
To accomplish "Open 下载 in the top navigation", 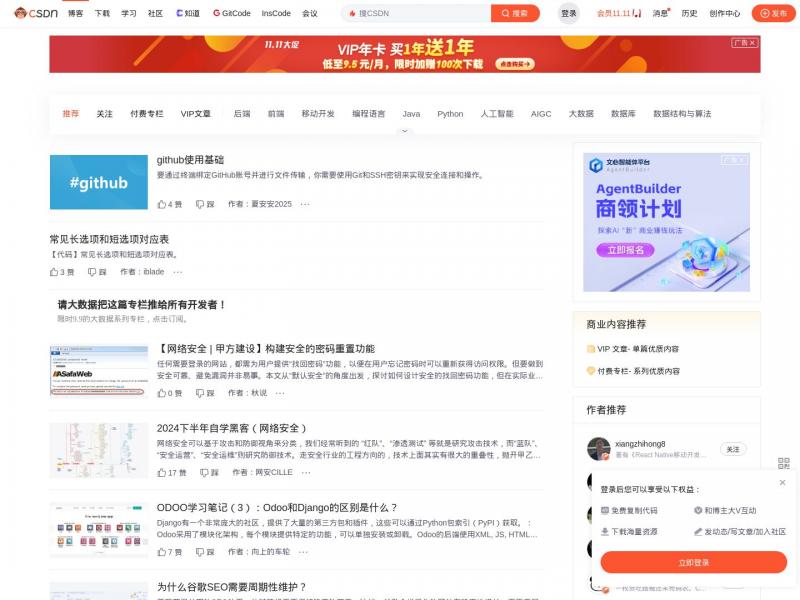I will tap(102, 13).
